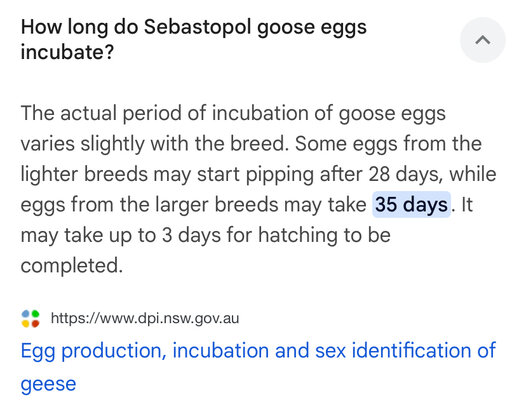Viewport: 526px width, 400px height.
Task: Click the 'lighter breeds' text
Action: 84,174
